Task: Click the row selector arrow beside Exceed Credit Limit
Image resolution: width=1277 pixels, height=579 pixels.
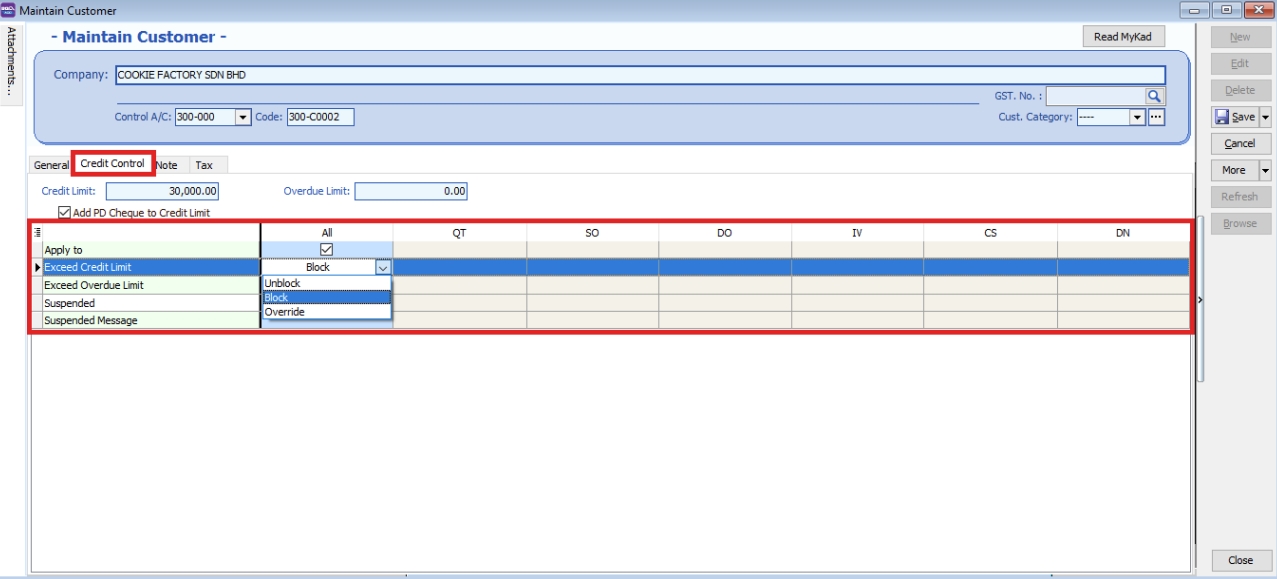Action: (x=37, y=267)
